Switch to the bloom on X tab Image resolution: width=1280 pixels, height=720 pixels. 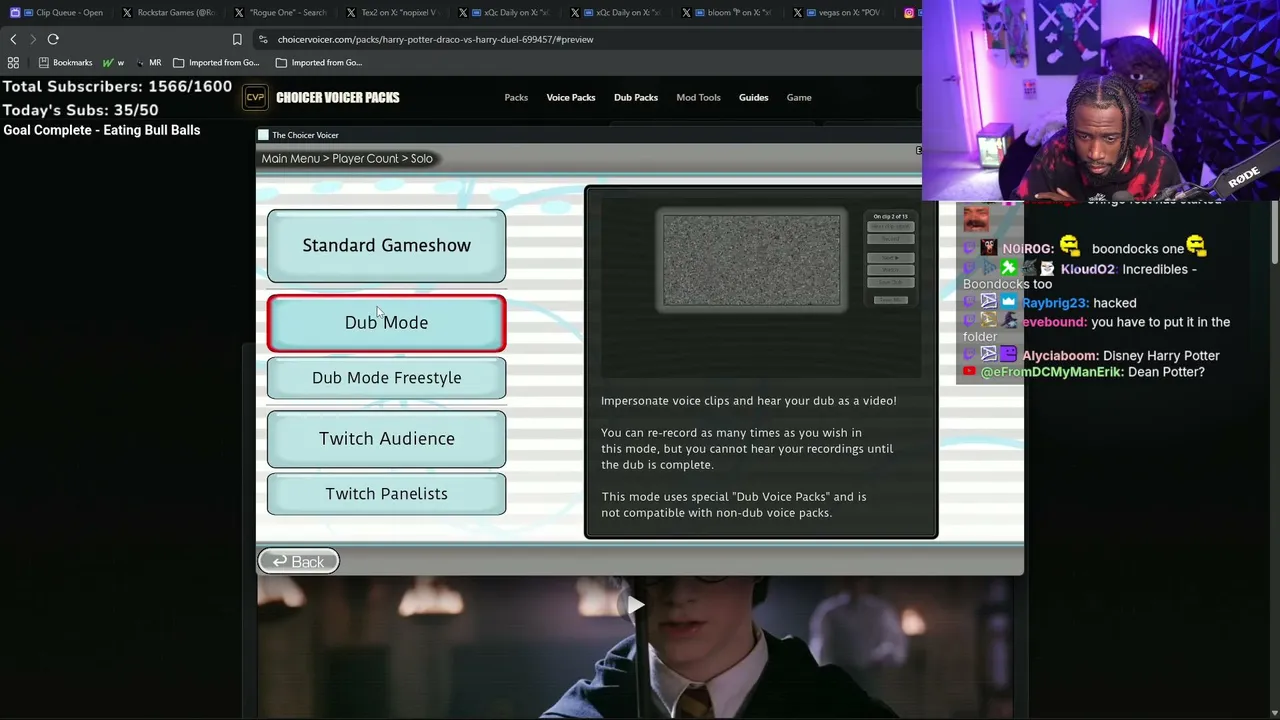(x=729, y=13)
